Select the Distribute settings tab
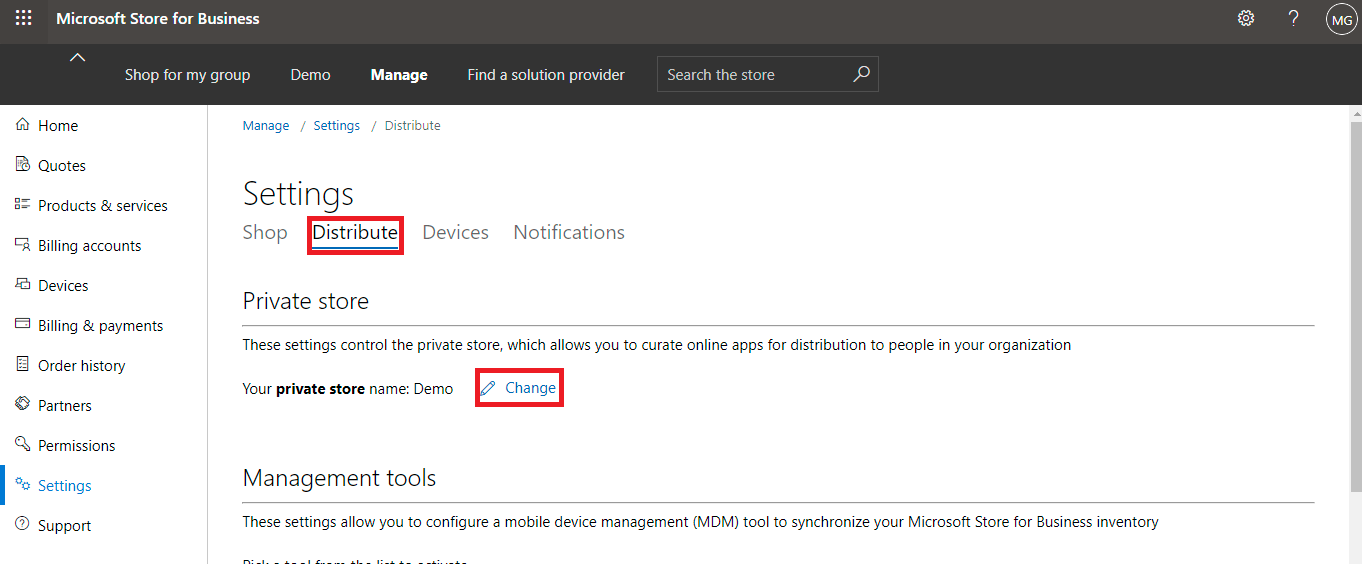Viewport: 1362px width, 564px height. coord(355,233)
